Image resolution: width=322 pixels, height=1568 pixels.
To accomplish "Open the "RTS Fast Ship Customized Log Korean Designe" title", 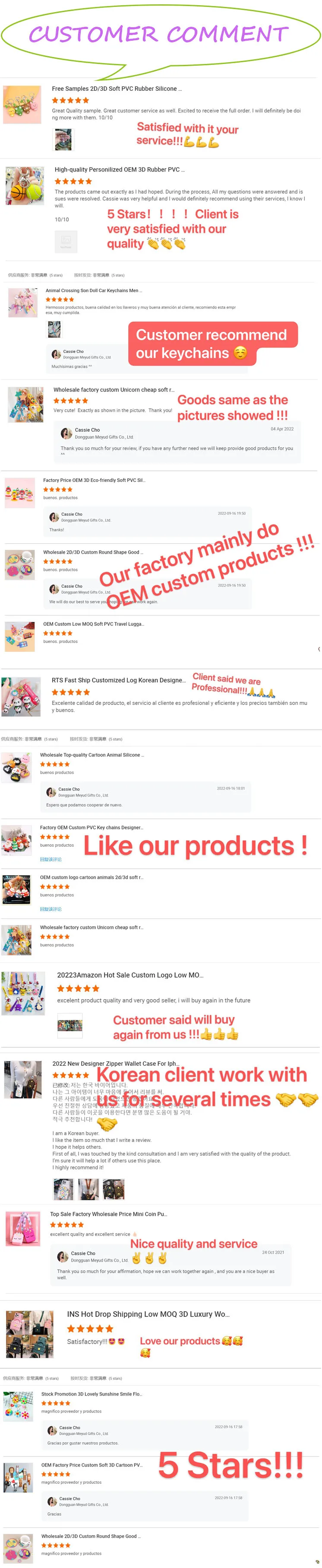I will [x=118, y=681].
